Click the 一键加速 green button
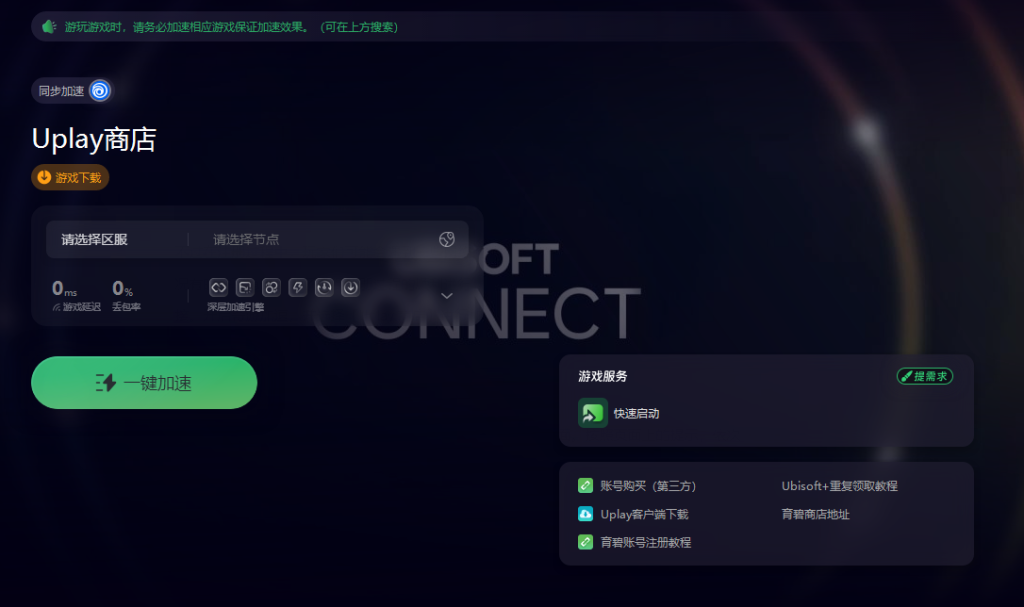Image resolution: width=1024 pixels, height=607 pixels. click(x=144, y=383)
